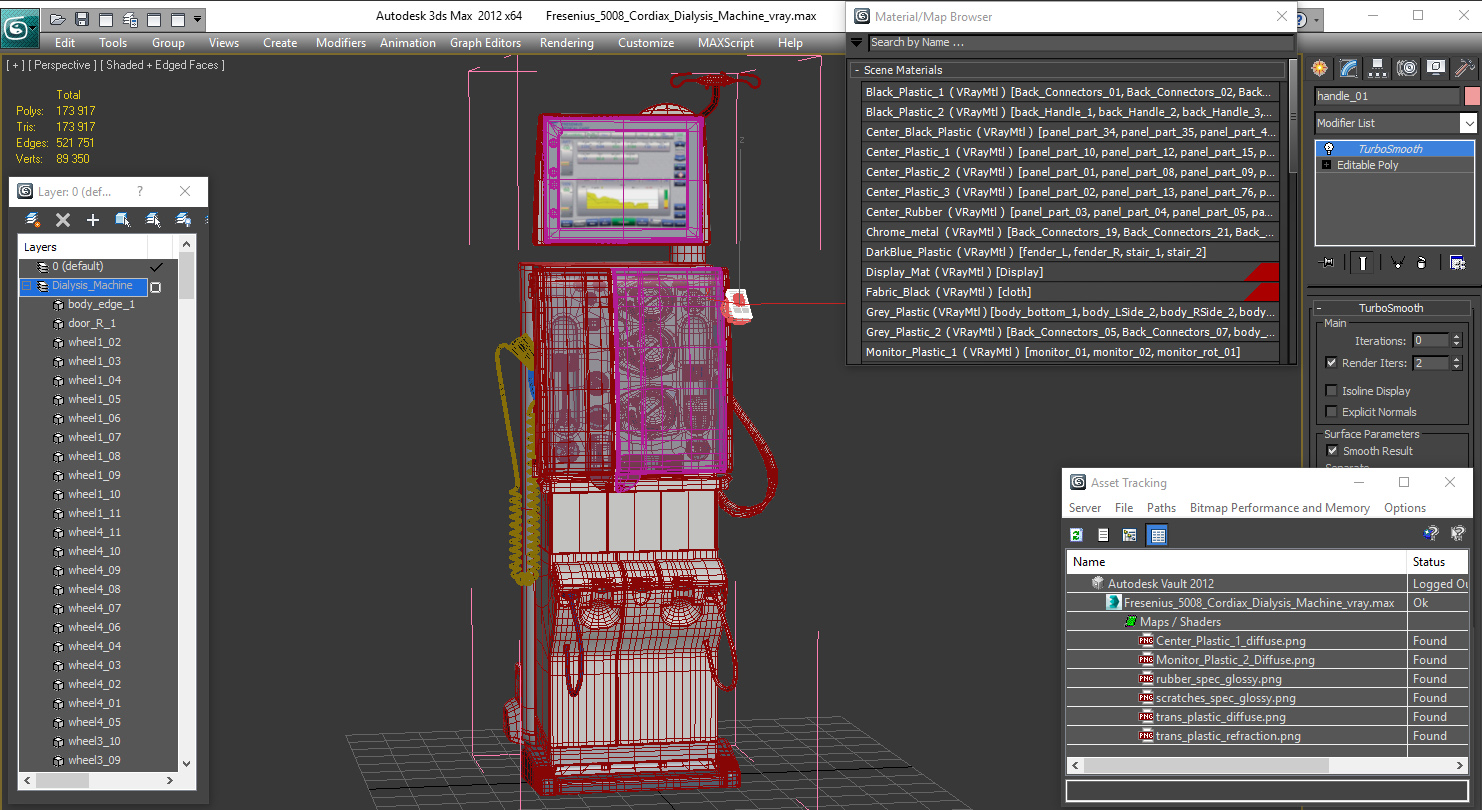Screen dimensions: 1482x810
Task: Click the Delete Layer X icon
Action: tap(63, 220)
